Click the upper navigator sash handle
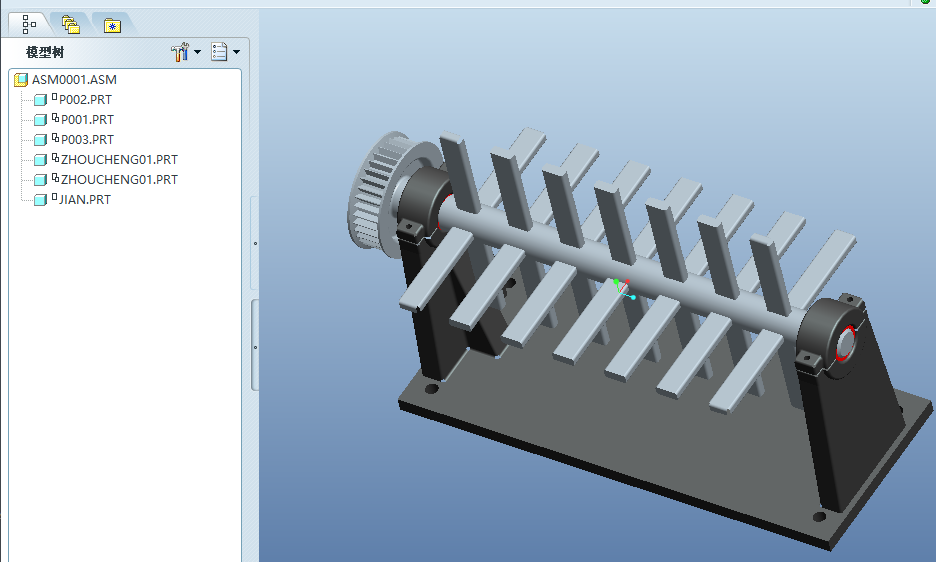936x562 pixels. click(x=255, y=243)
